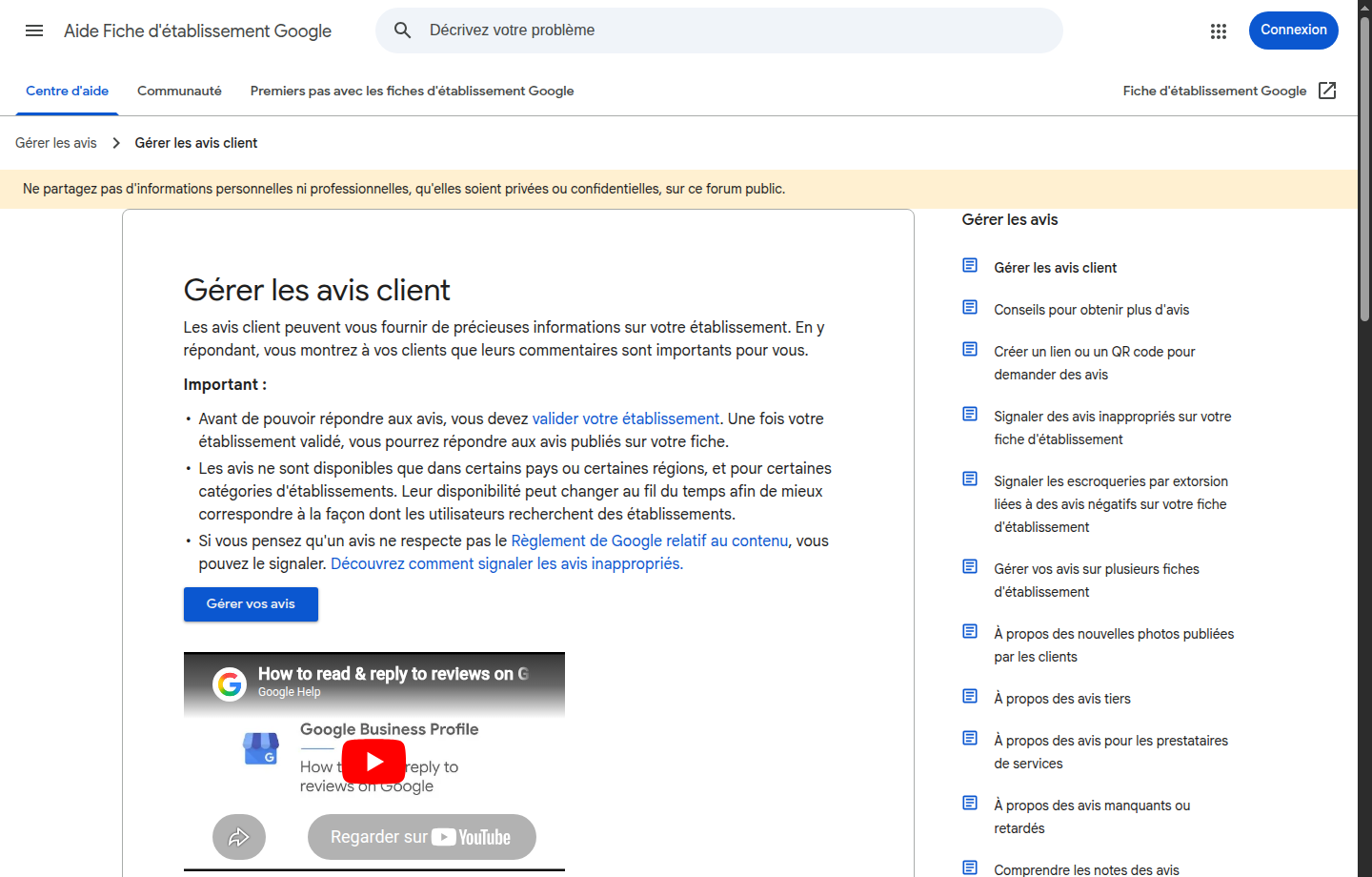Viewport: 1372px width, 877px height.
Task: Open Signaler des avis inappropriés sidebar article
Action: [1112, 428]
